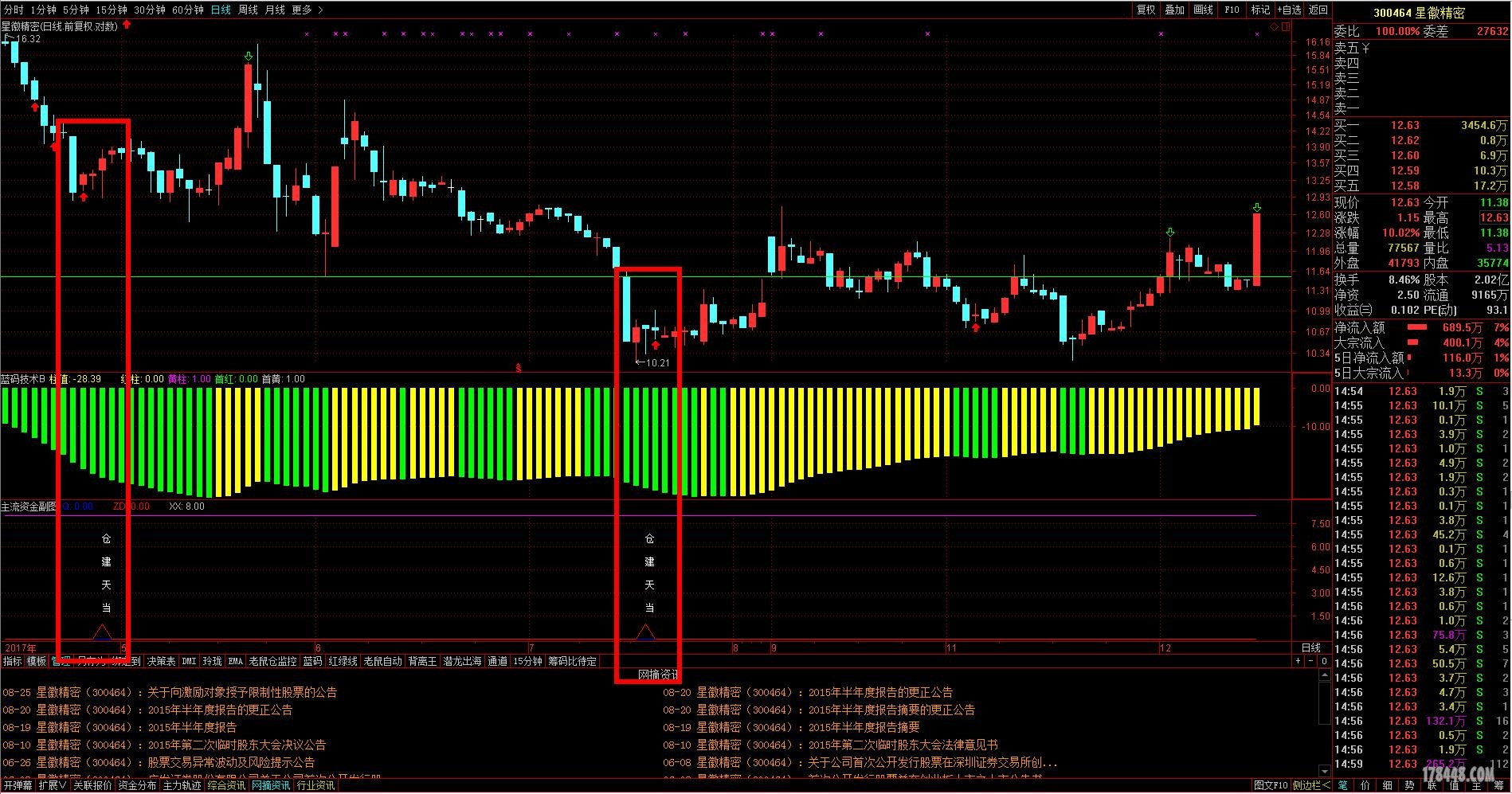
Task: Open the 关联报价 tab
Action: tap(92, 786)
